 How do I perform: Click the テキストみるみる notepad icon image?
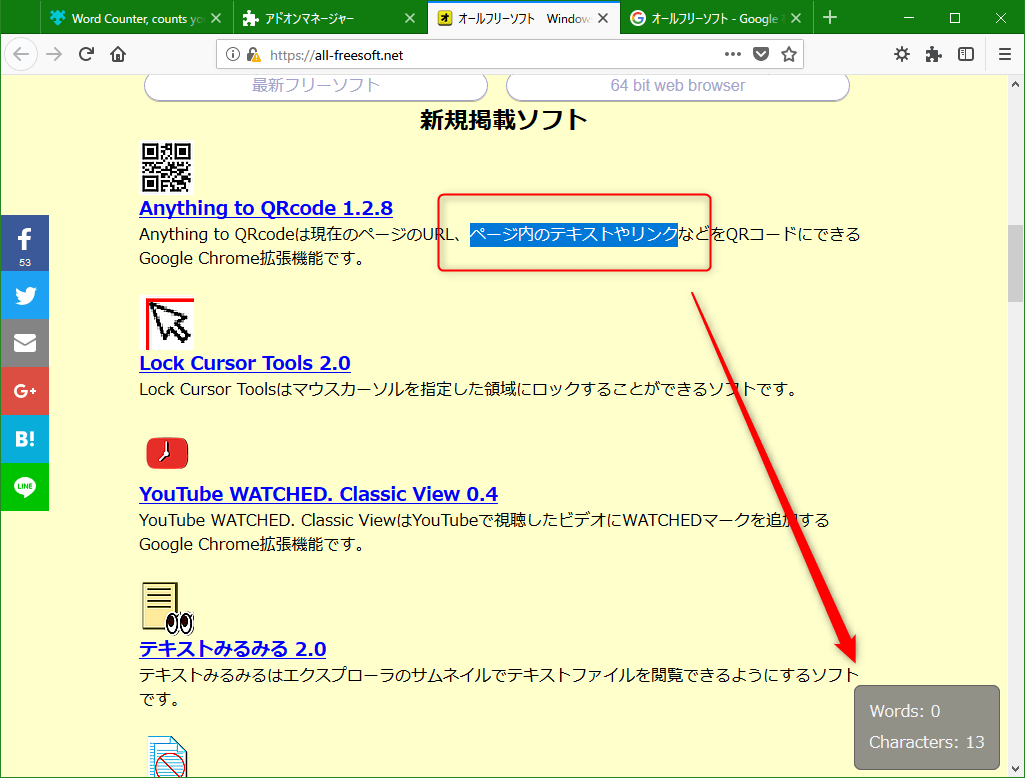coord(167,608)
